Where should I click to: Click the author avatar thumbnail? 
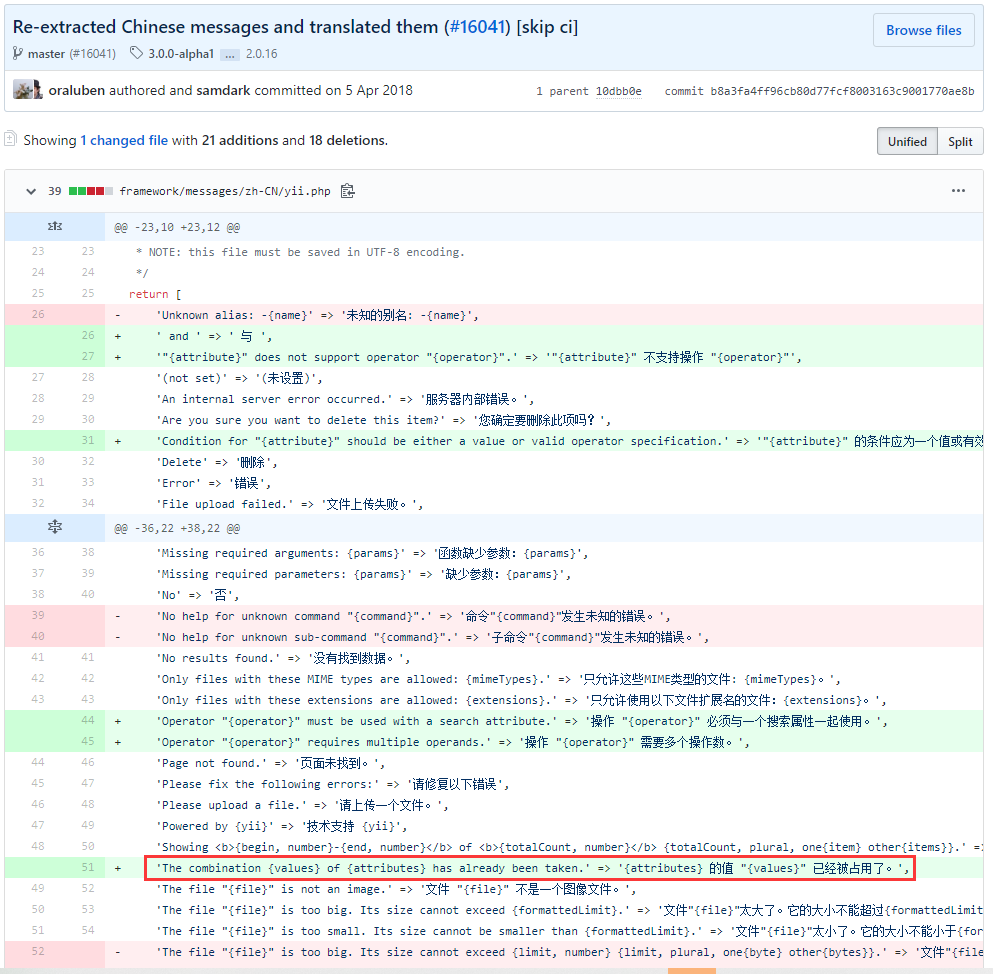(x=27, y=89)
